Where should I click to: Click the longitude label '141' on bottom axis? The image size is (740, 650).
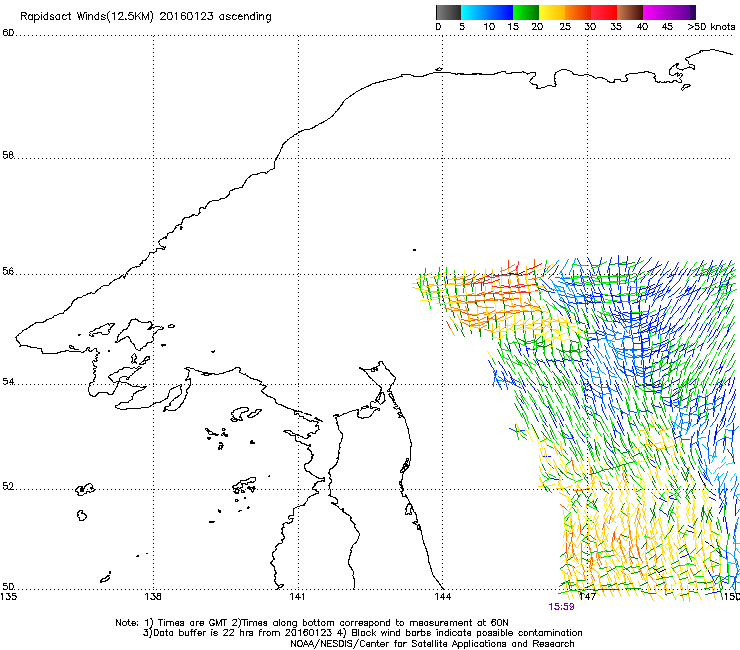point(297,596)
